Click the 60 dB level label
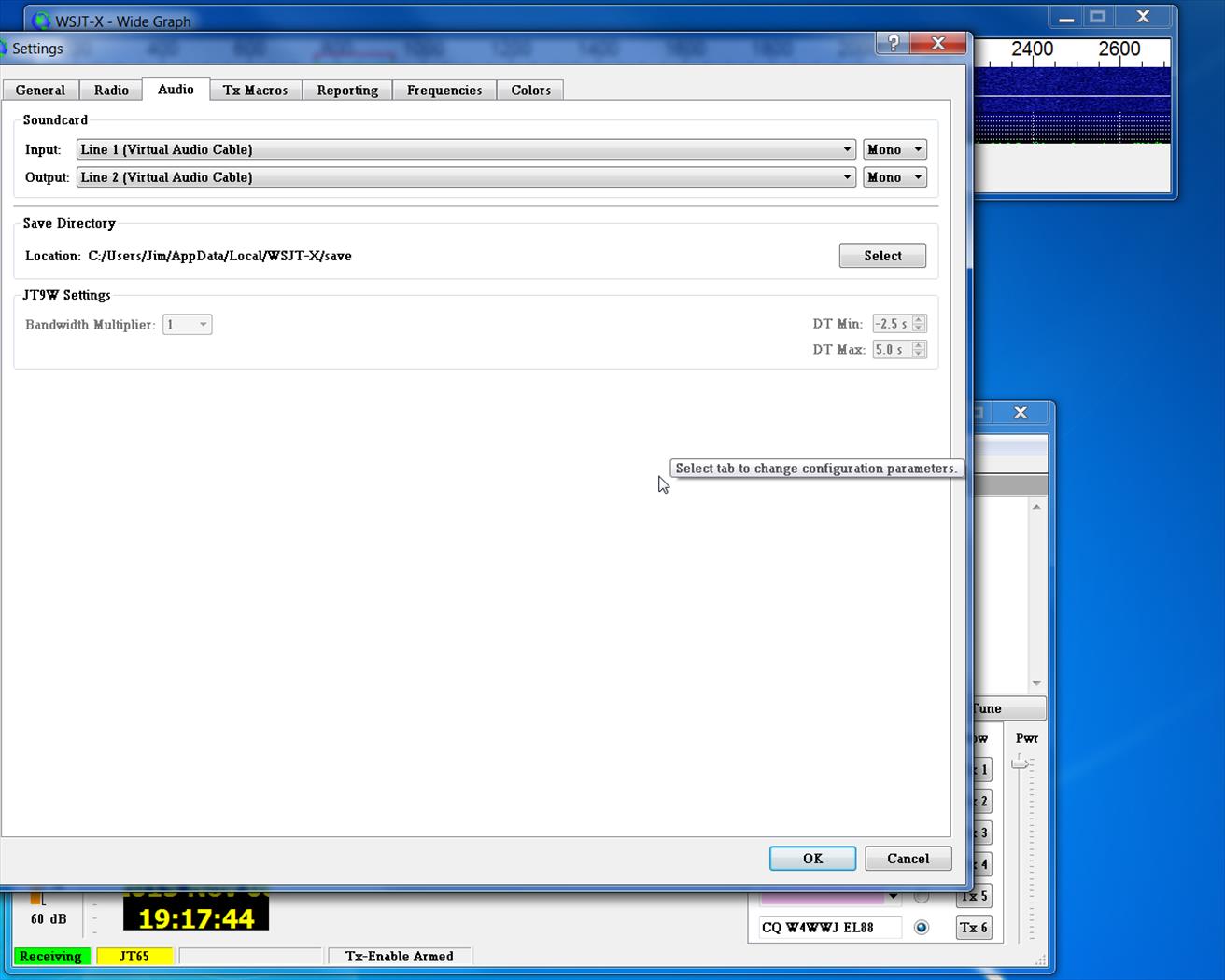Image resolution: width=1225 pixels, height=980 pixels. tap(49, 919)
